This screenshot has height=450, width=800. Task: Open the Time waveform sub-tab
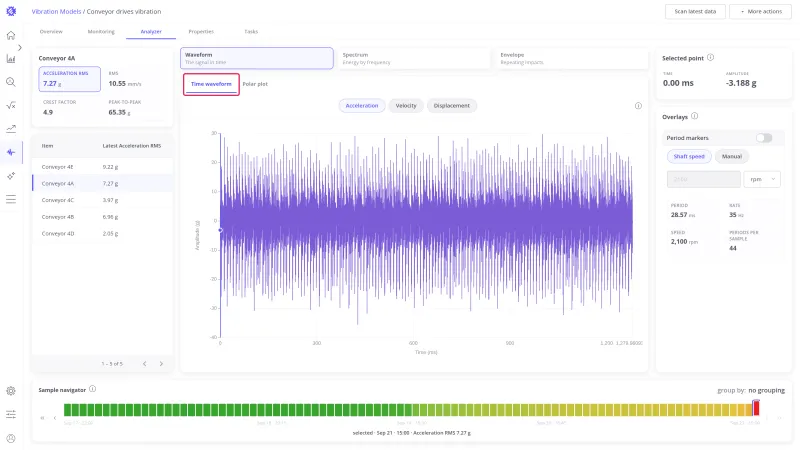point(211,84)
